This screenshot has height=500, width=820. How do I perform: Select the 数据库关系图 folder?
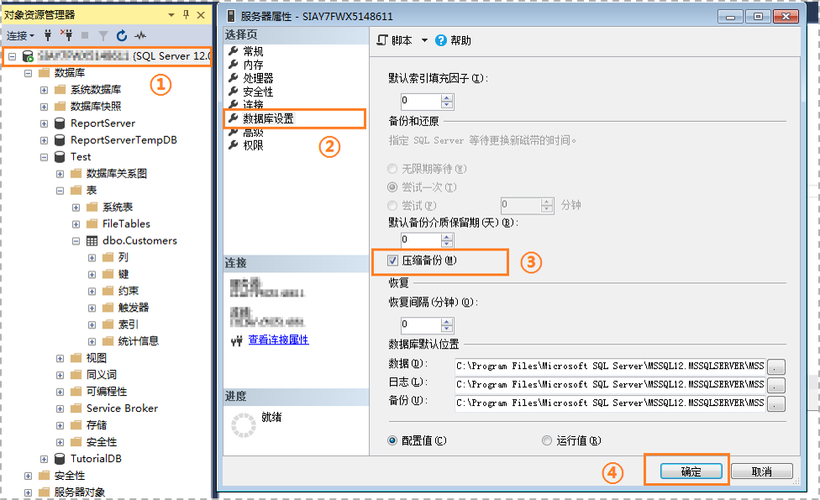coord(116,174)
